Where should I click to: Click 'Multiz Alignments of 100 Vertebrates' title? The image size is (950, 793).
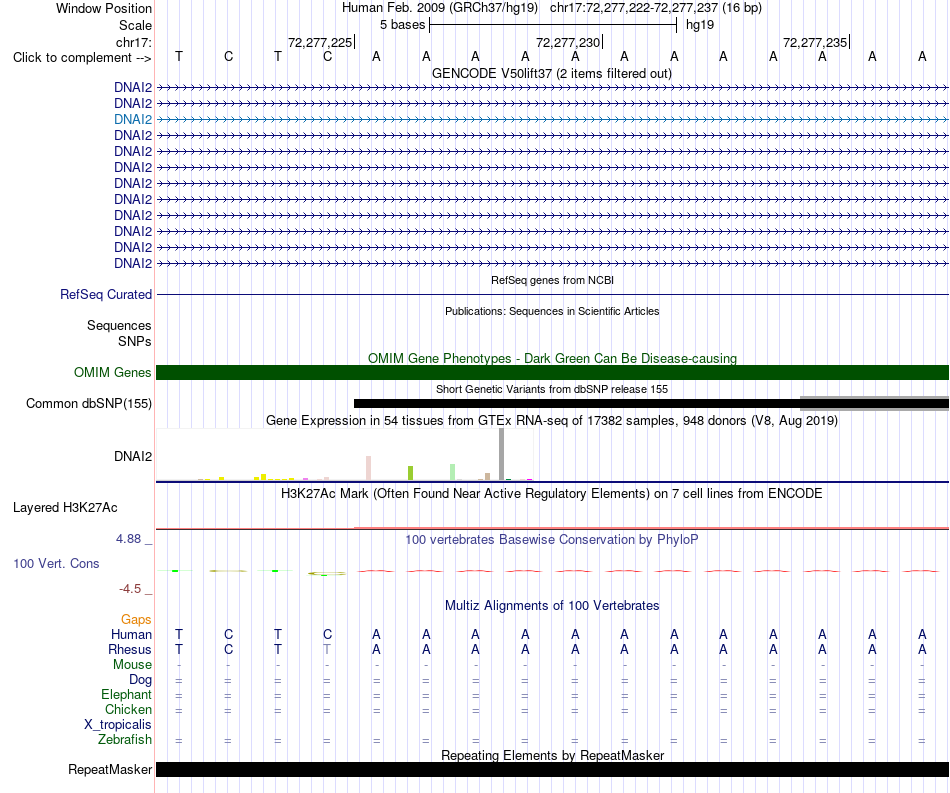point(552,605)
